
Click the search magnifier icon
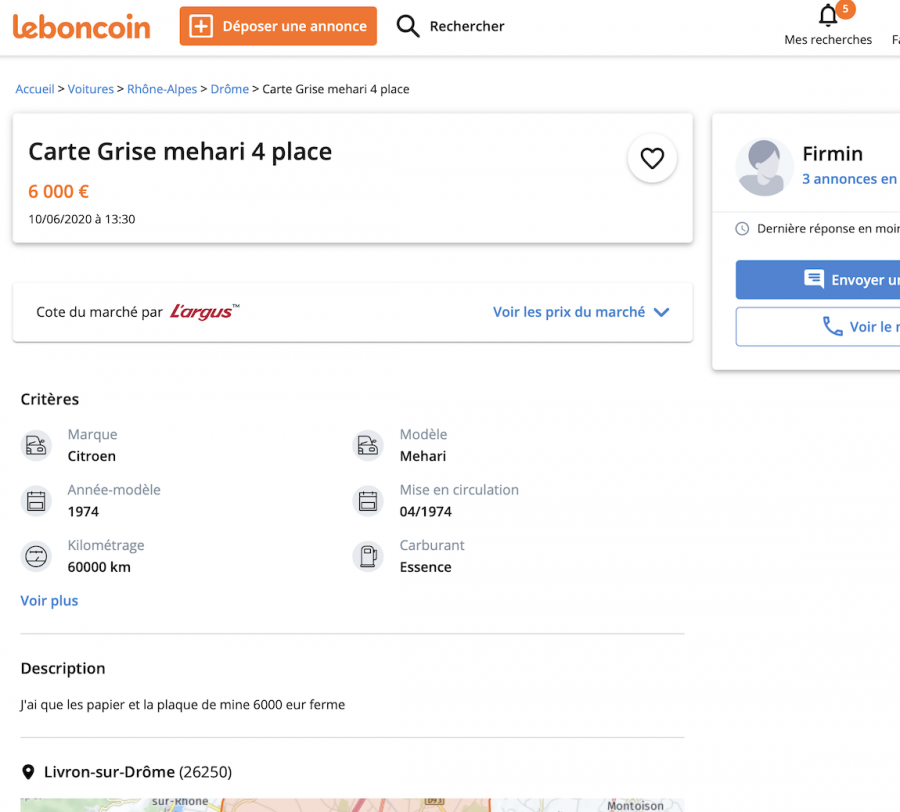click(x=408, y=26)
